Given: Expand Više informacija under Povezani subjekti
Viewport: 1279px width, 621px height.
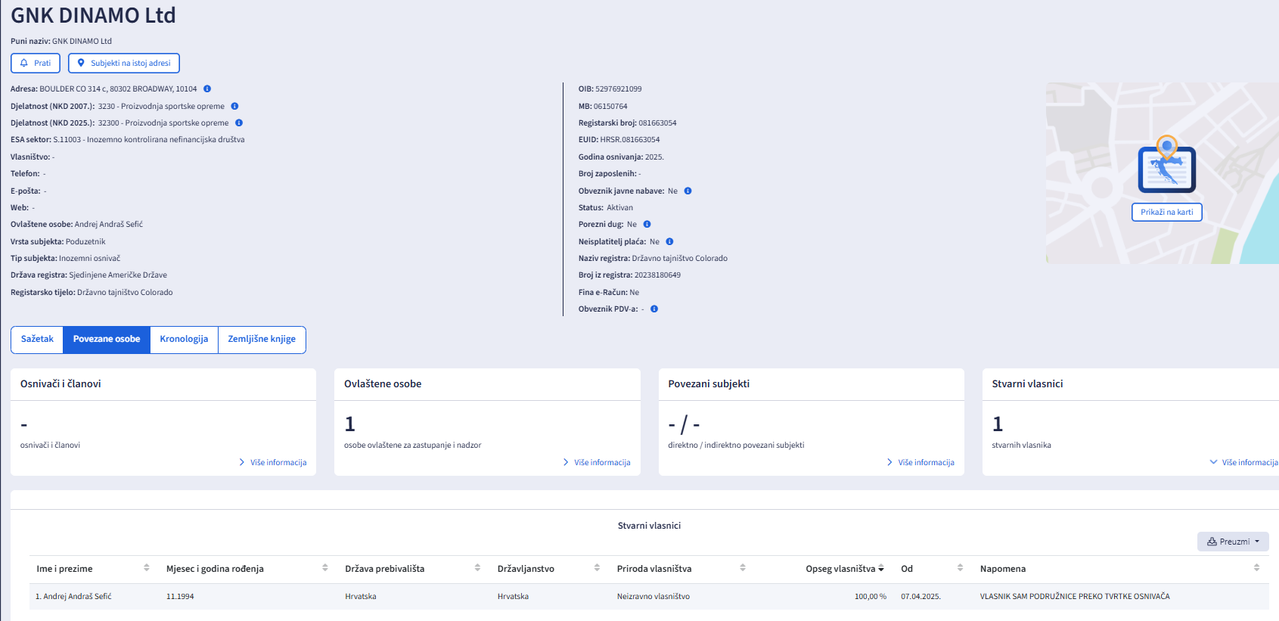Looking at the screenshot, I should point(921,463).
